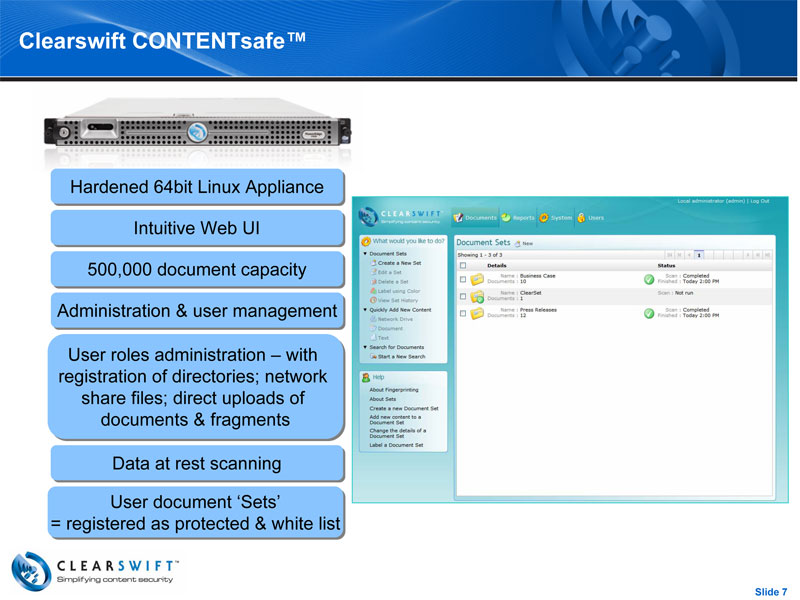Screen dimensions: 800x600
Task: Check the Press Releases row checkbox
Action: tap(463, 313)
